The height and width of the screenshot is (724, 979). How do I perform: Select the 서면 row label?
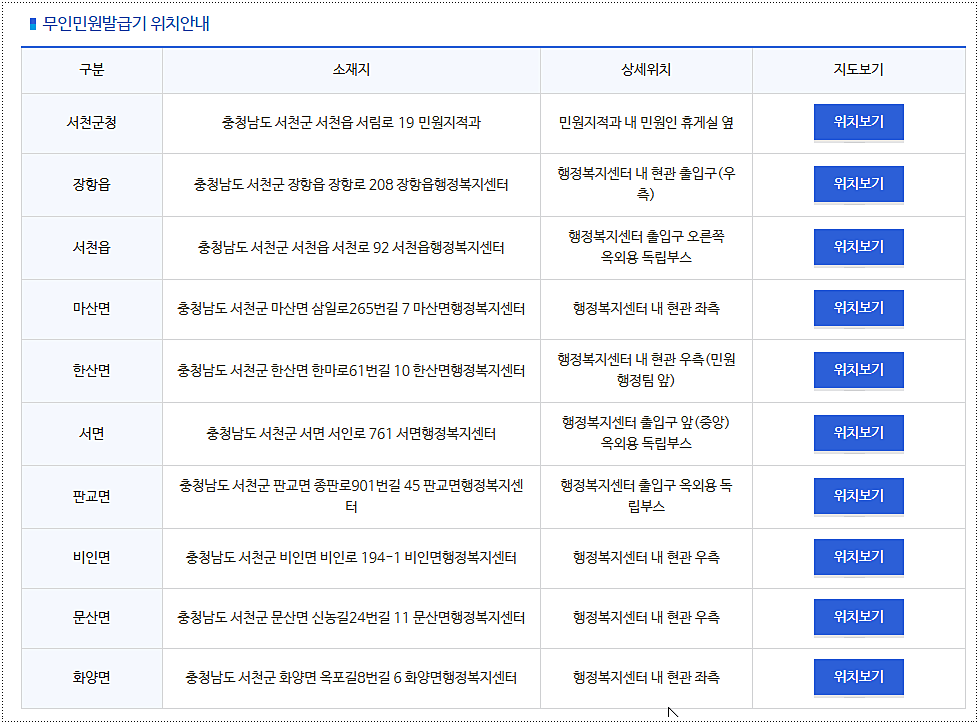[92, 434]
